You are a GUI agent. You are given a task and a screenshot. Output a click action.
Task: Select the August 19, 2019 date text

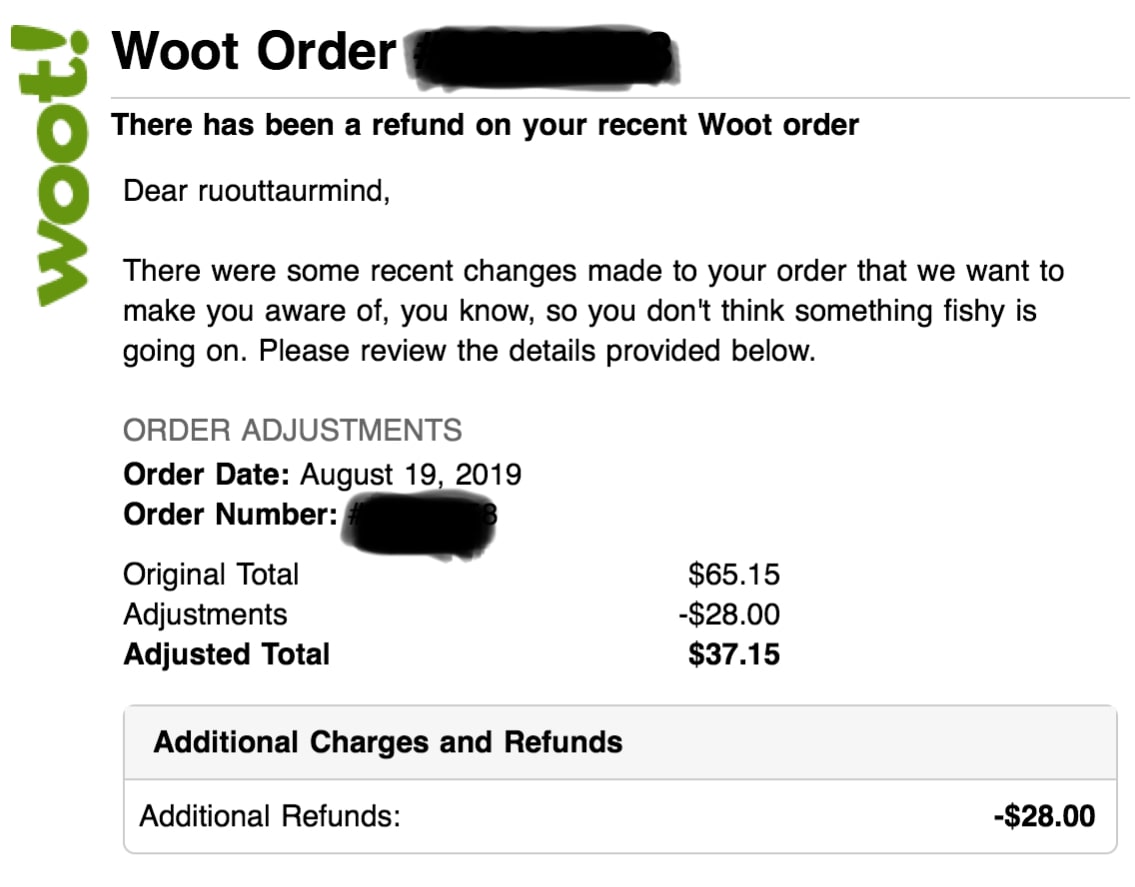411,474
